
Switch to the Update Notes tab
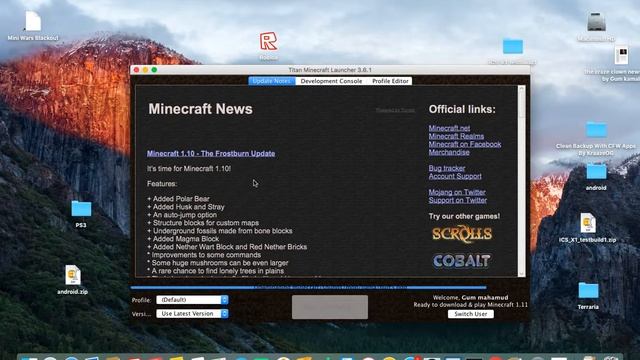pyautogui.click(x=271, y=81)
